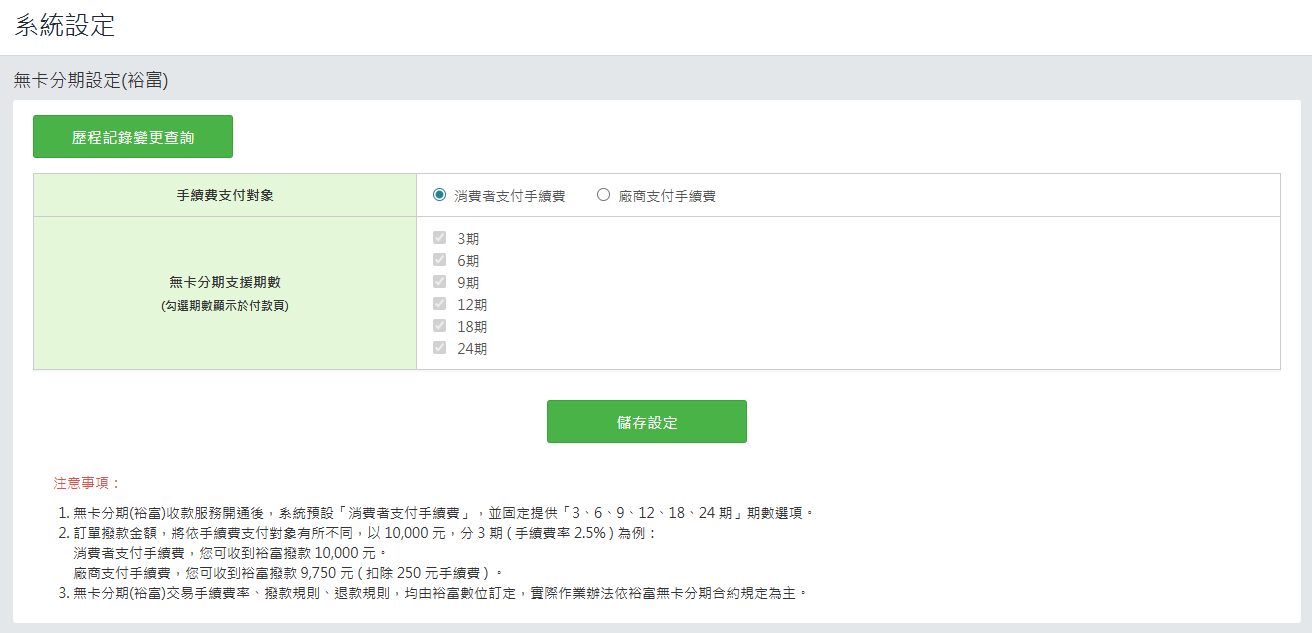Click note 3 about 交易手續費率 rules
The width and height of the screenshot is (1312, 633).
pyautogui.click(x=440, y=593)
